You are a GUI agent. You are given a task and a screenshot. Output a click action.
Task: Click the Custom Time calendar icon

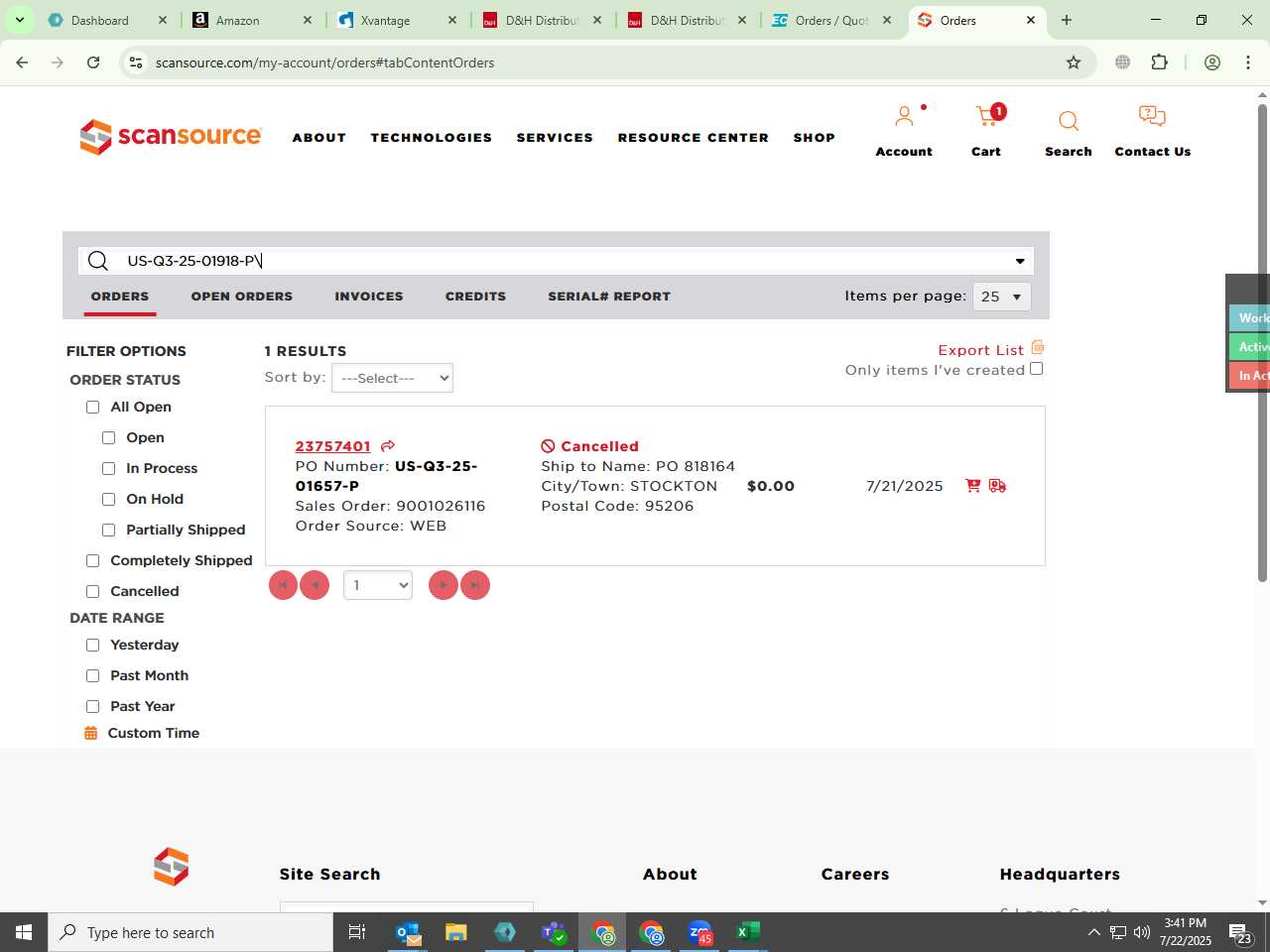point(91,733)
